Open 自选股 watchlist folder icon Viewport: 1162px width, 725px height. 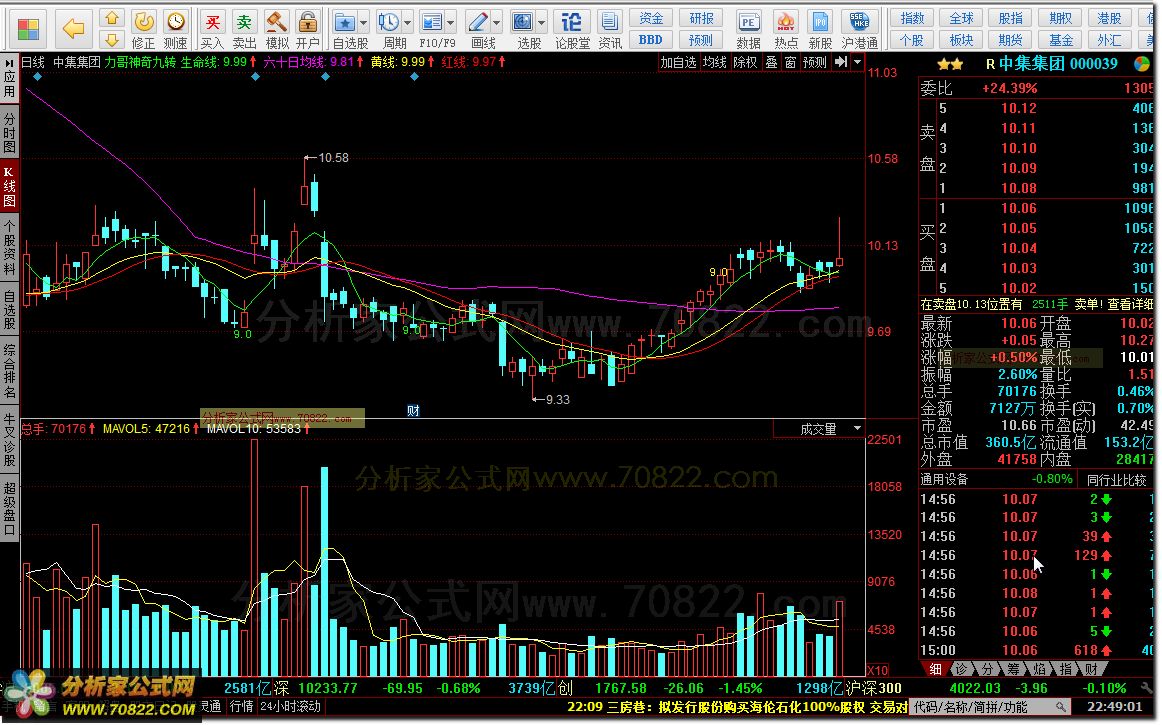coord(345,22)
